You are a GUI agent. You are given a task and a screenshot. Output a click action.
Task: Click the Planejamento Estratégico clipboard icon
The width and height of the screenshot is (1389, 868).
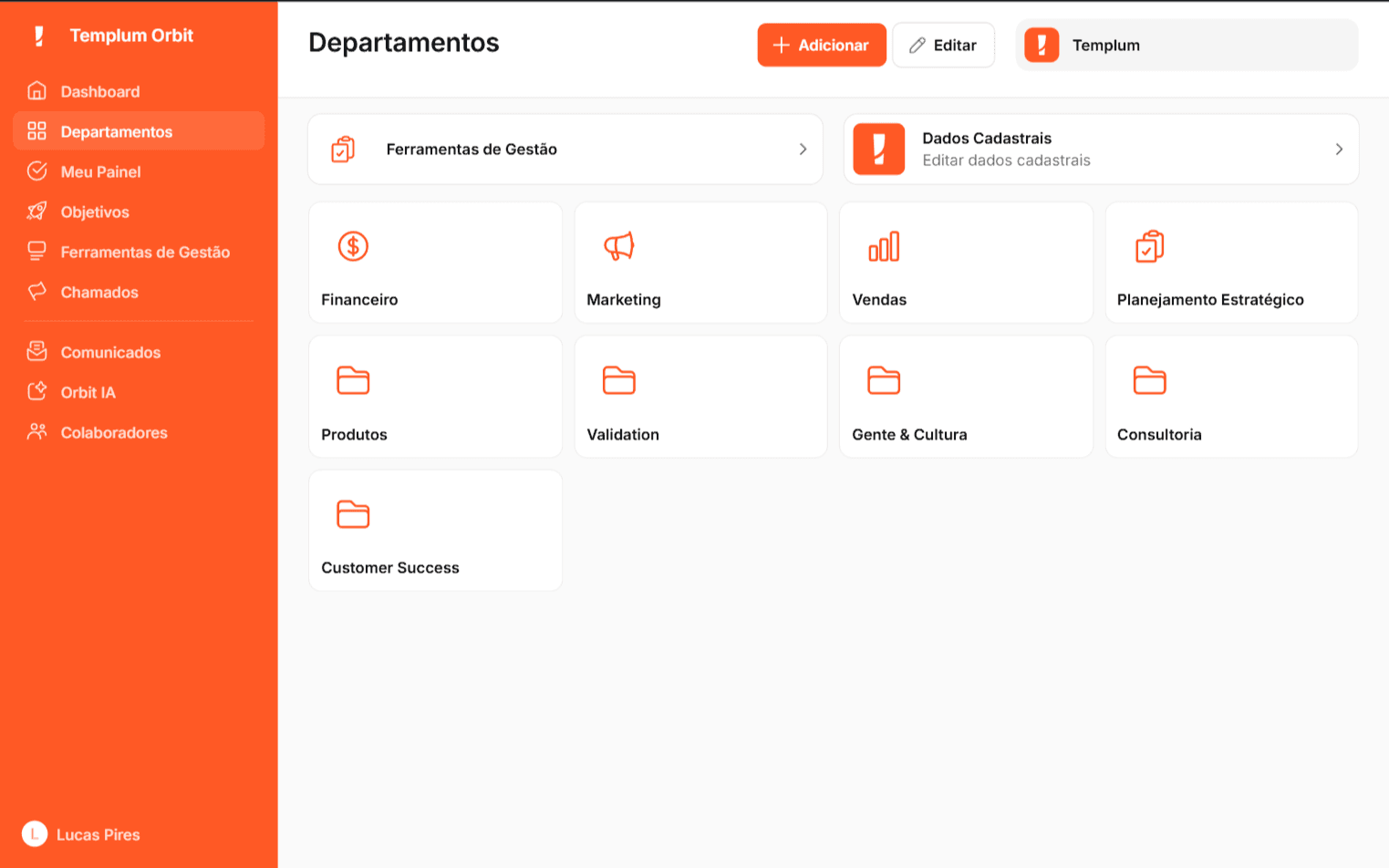click(x=1149, y=246)
